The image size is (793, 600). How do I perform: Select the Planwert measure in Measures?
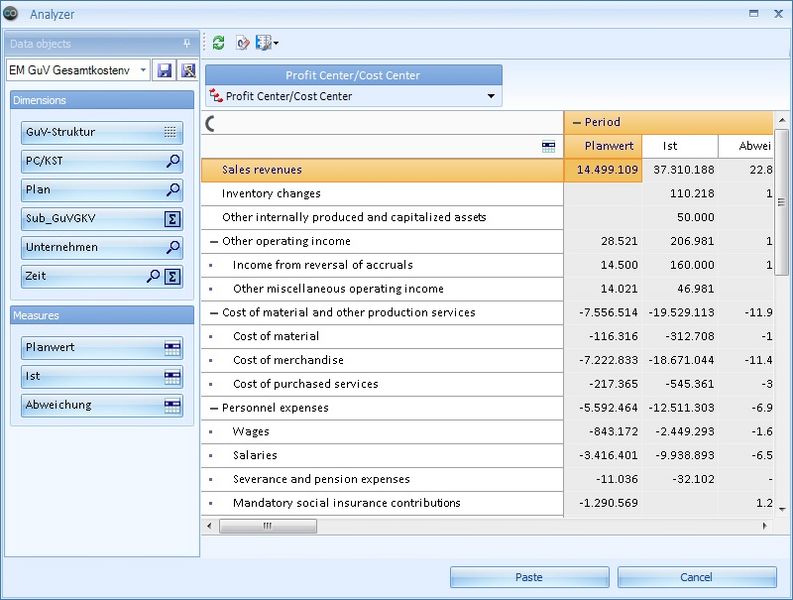point(102,348)
